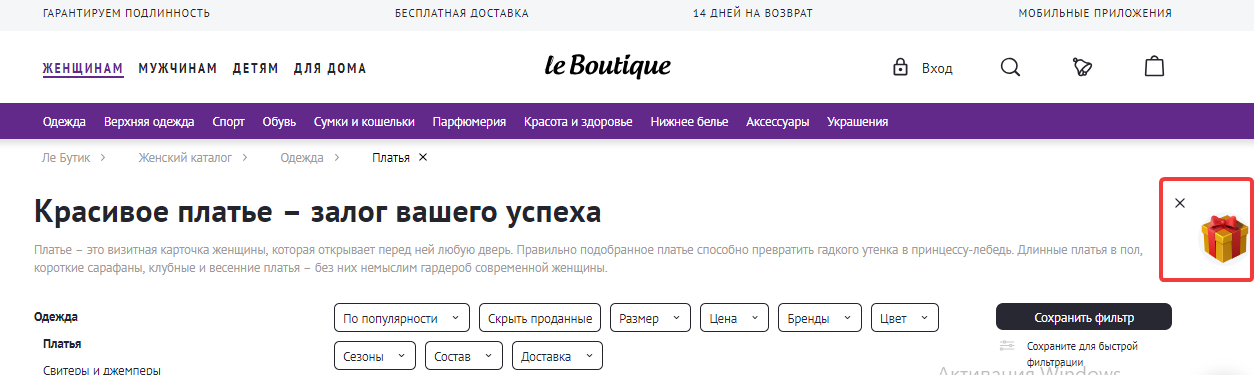Select Свитеры и джемперы category
This screenshot has width=1254, height=375.
[x=102, y=369]
